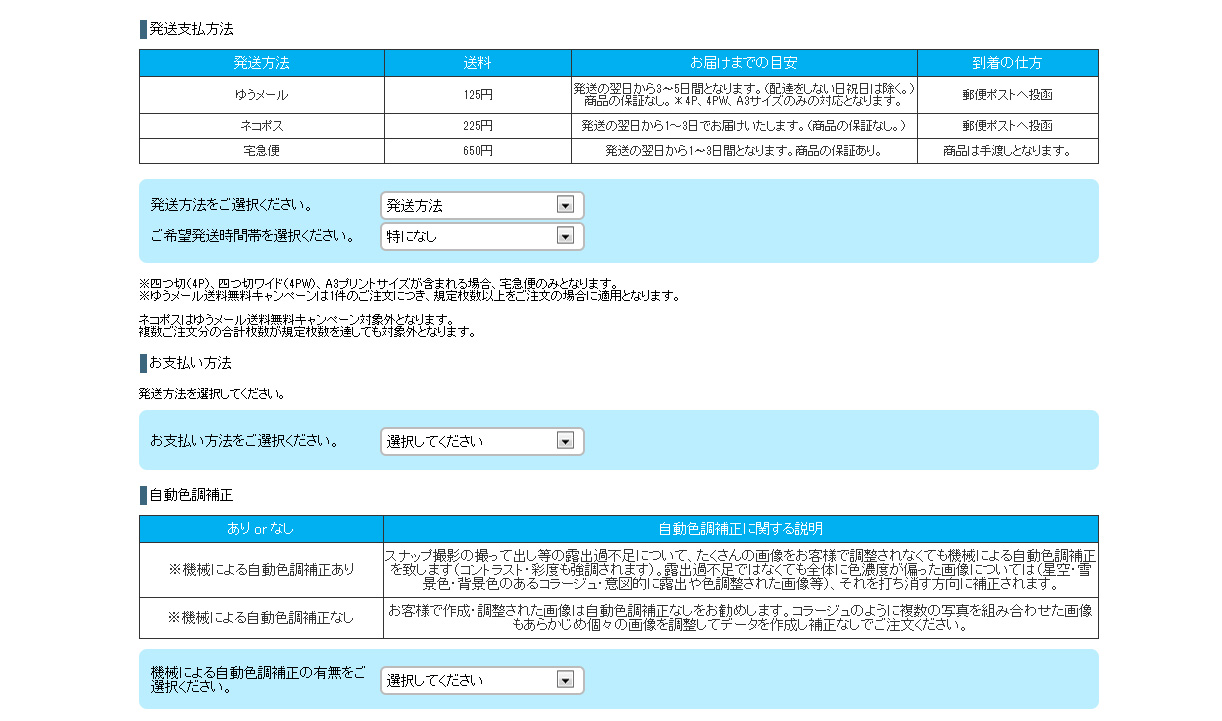The image size is (1222, 721).
Task: Select the 225円 shipping fee cell
Action: [477, 126]
